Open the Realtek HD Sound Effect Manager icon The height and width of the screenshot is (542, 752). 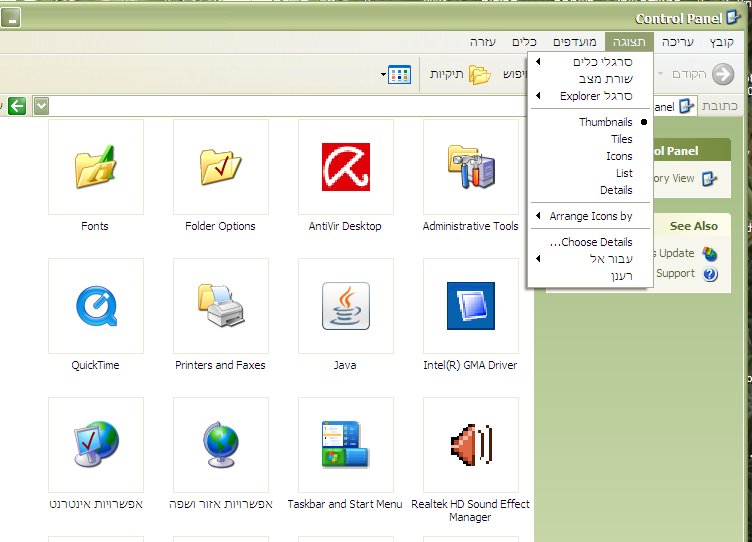471,445
